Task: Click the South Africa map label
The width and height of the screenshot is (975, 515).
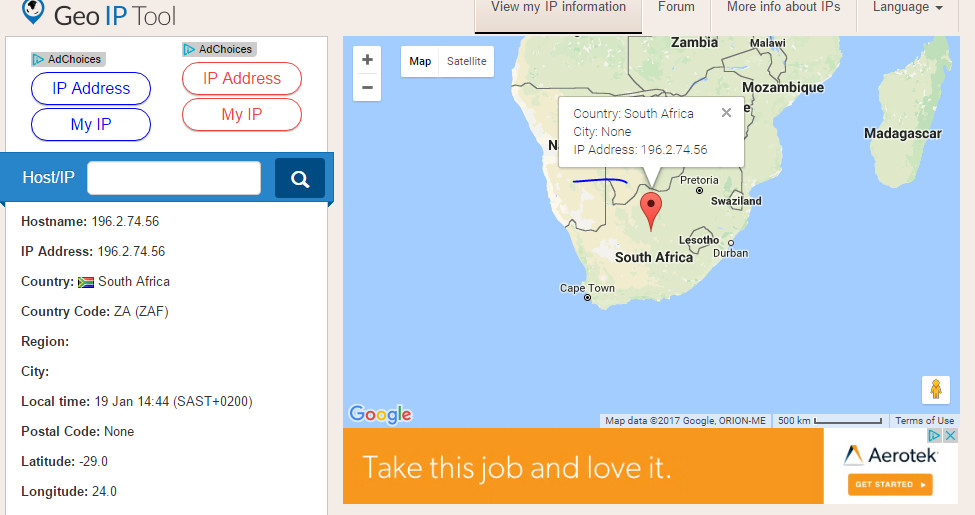Action: pyautogui.click(x=654, y=258)
